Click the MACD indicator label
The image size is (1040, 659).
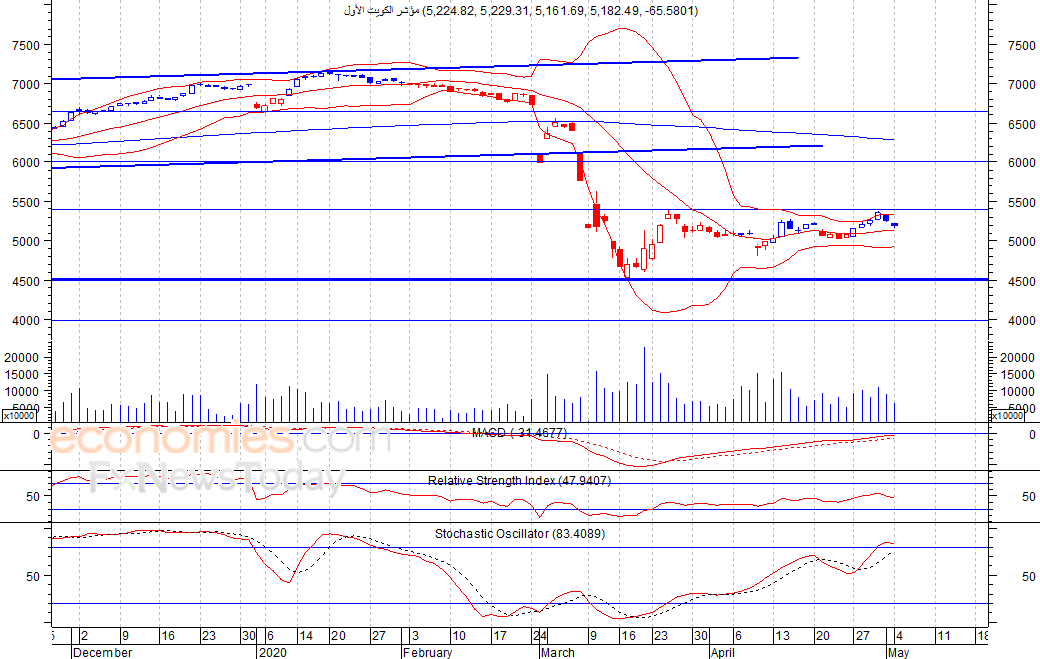519,433
